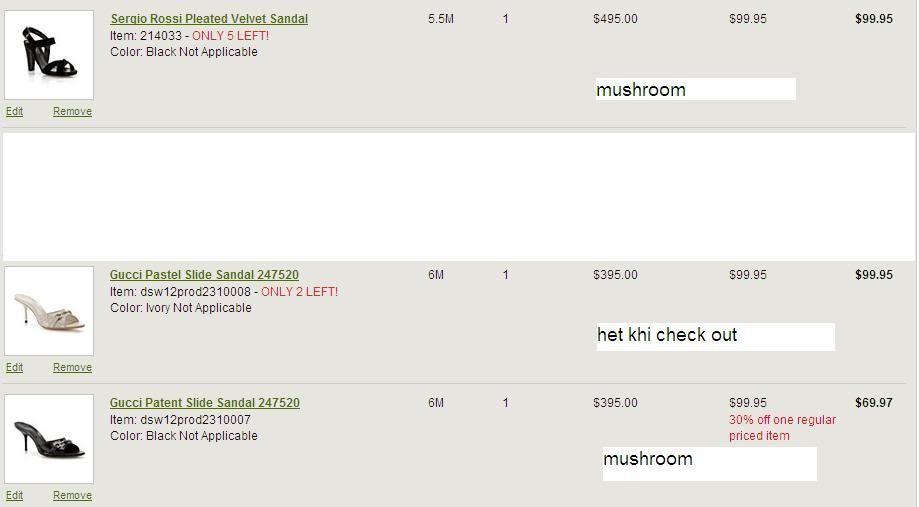Click the mushroom note under Sergio Rossi

(x=641, y=90)
